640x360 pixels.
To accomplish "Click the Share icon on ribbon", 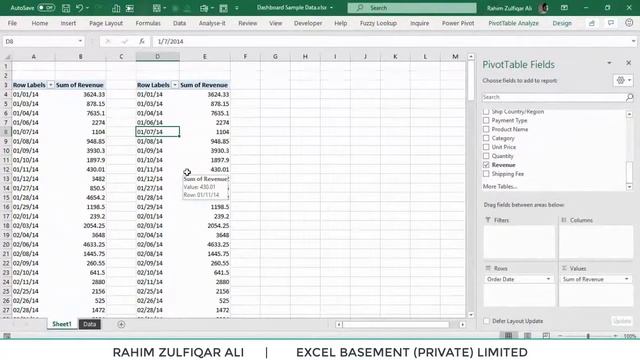I will (x=591, y=23).
